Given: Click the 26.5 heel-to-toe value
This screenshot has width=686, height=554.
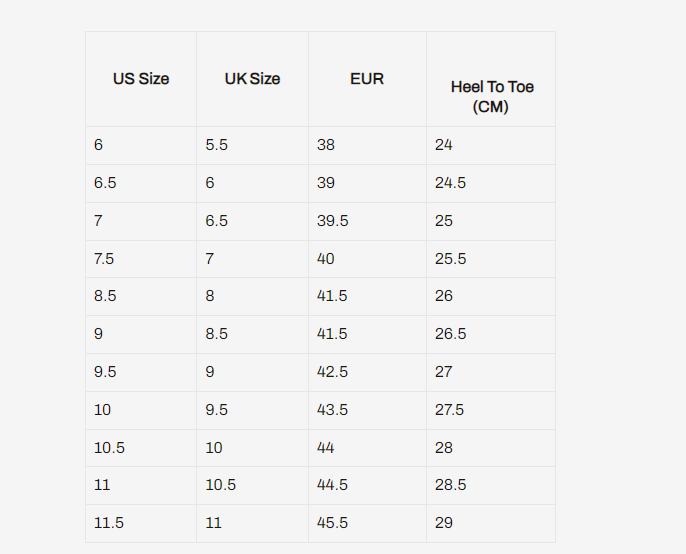Looking at the screenshot, I should pyautogui.click(x=450, y=334).
